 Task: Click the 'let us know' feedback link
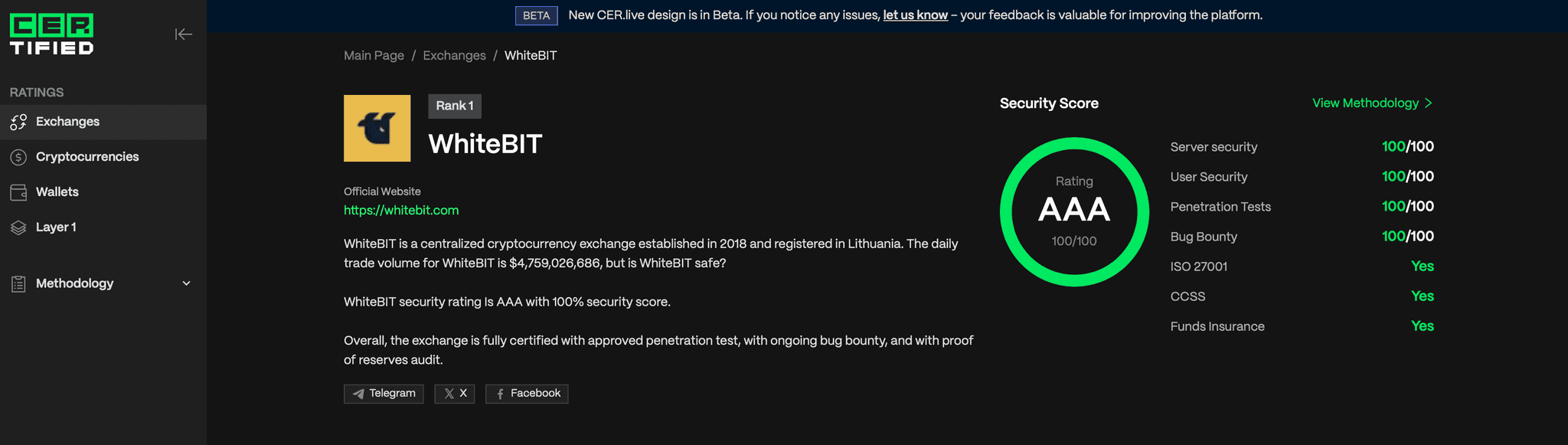pyautogui.click(x=915, y=15)
